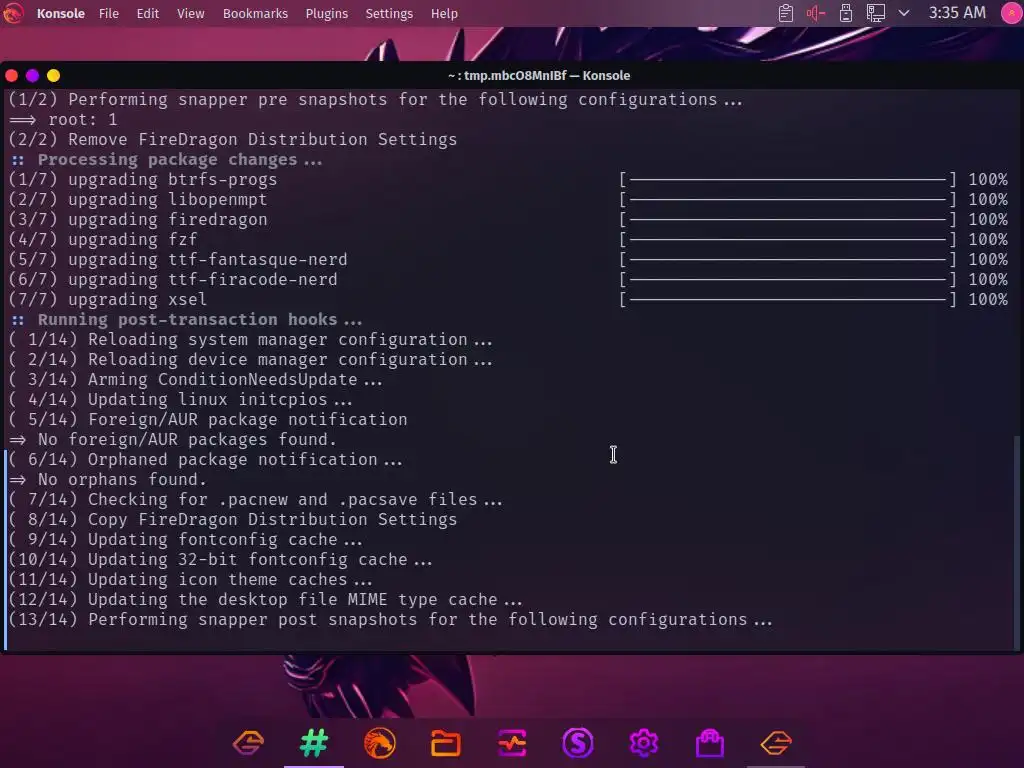Open the system monitor pulse dock icon
Screen dimensions: 1024x768
pos(512,743)
